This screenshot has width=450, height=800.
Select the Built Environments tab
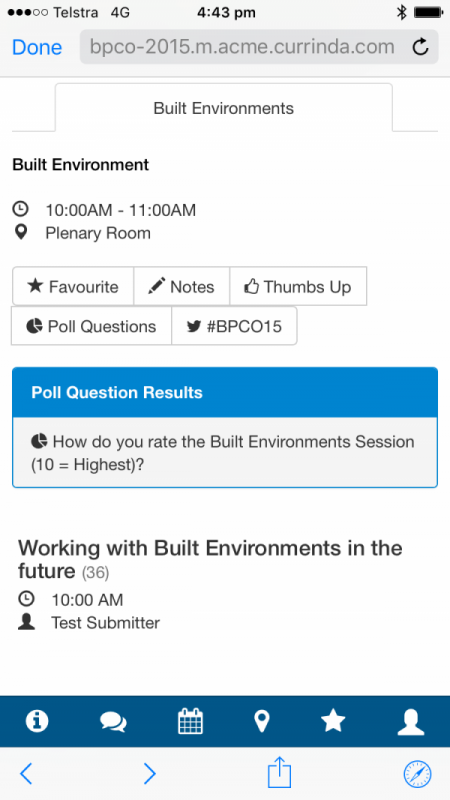point(223,108)
